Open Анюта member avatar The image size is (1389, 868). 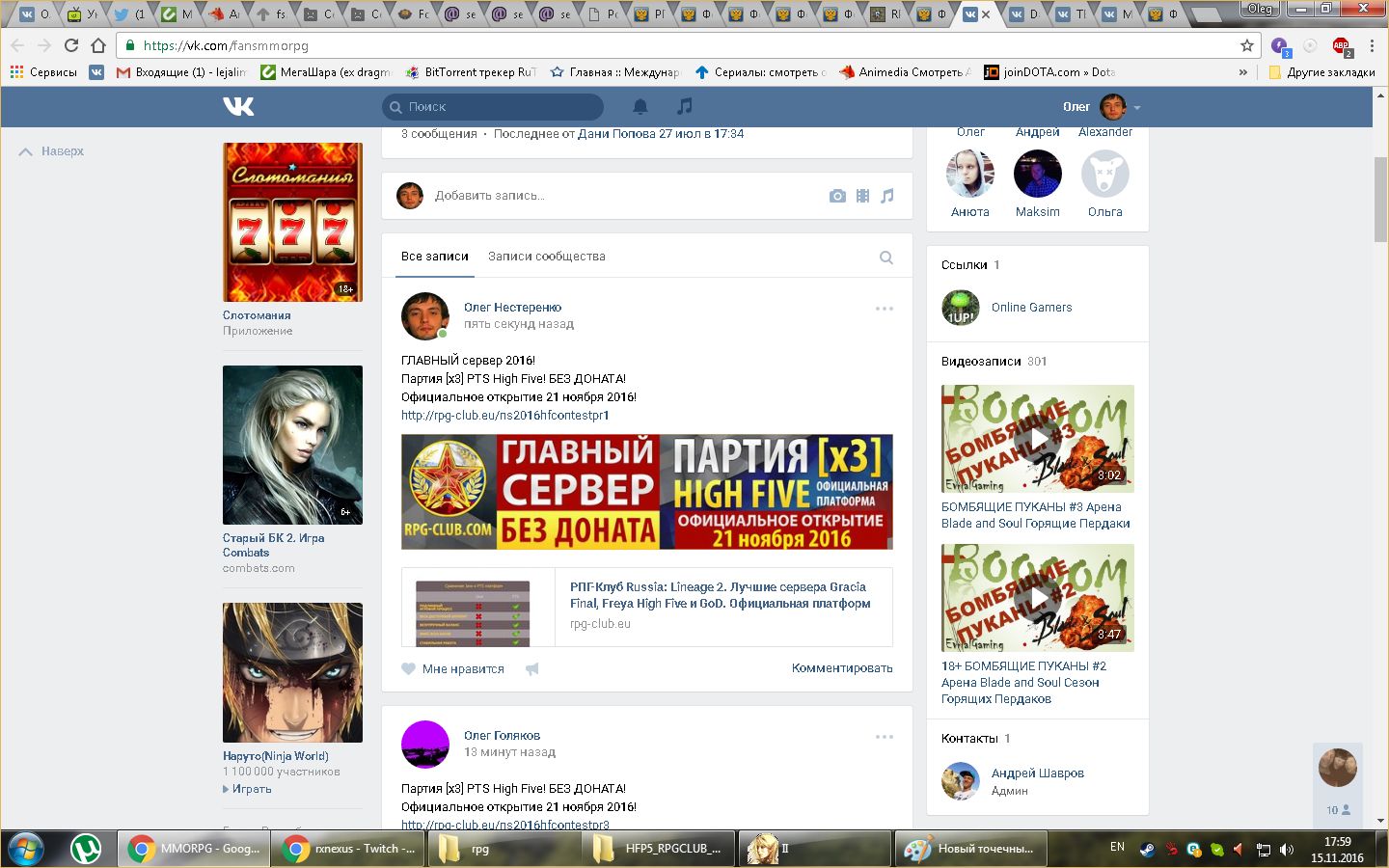pos(970,175)
